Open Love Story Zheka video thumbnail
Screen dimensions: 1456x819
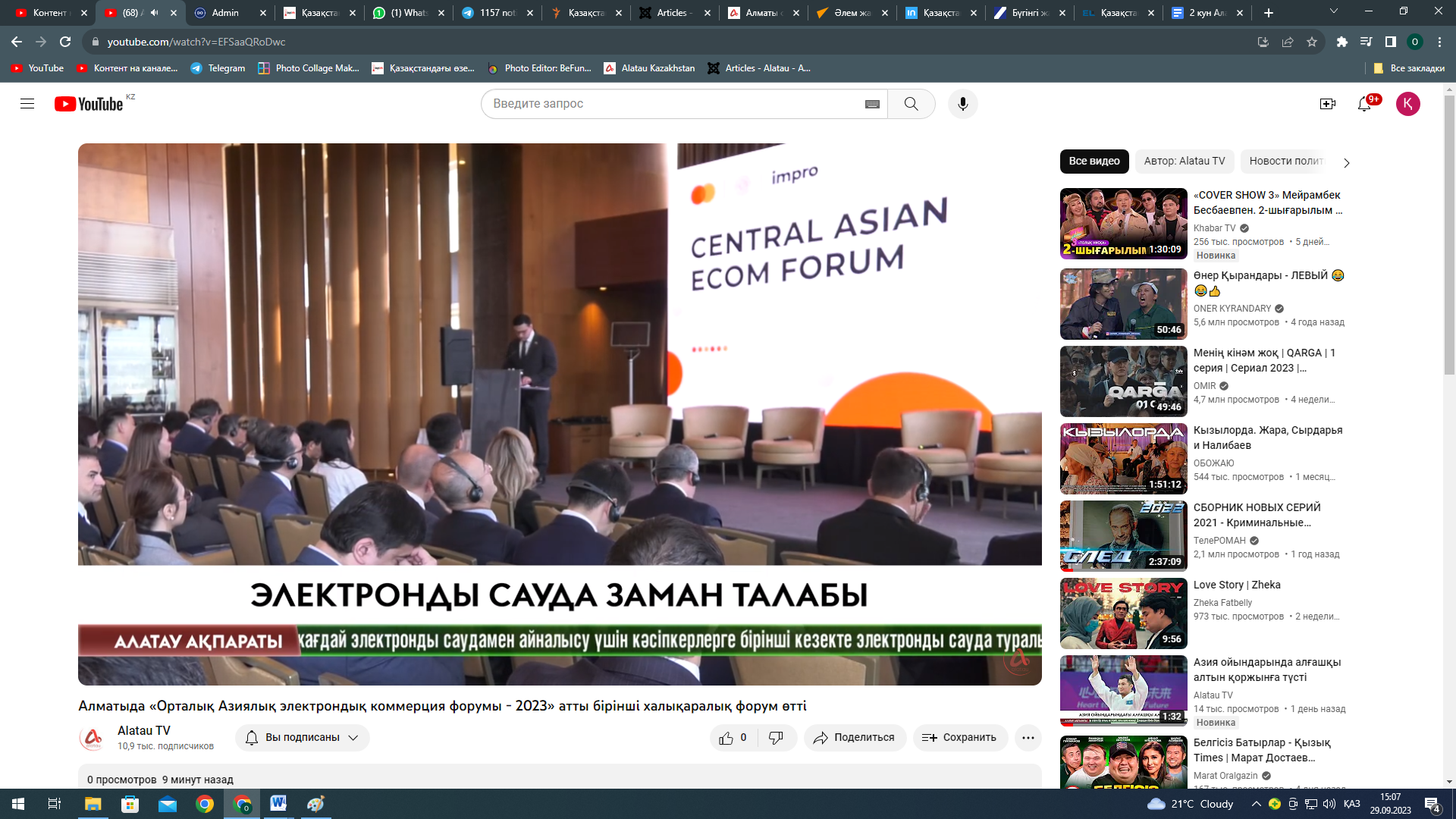click(x=1123, y=613)
